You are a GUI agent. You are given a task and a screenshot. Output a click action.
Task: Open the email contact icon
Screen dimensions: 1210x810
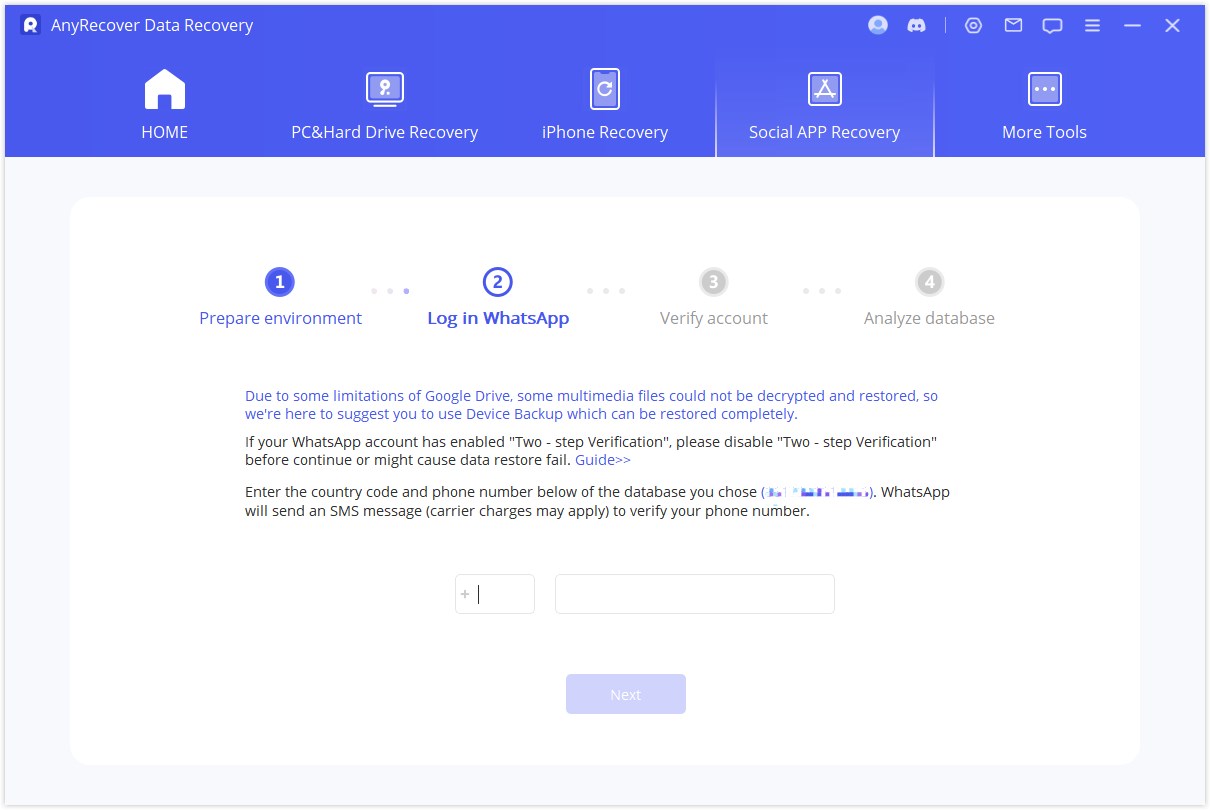[x=1013, y=25]
